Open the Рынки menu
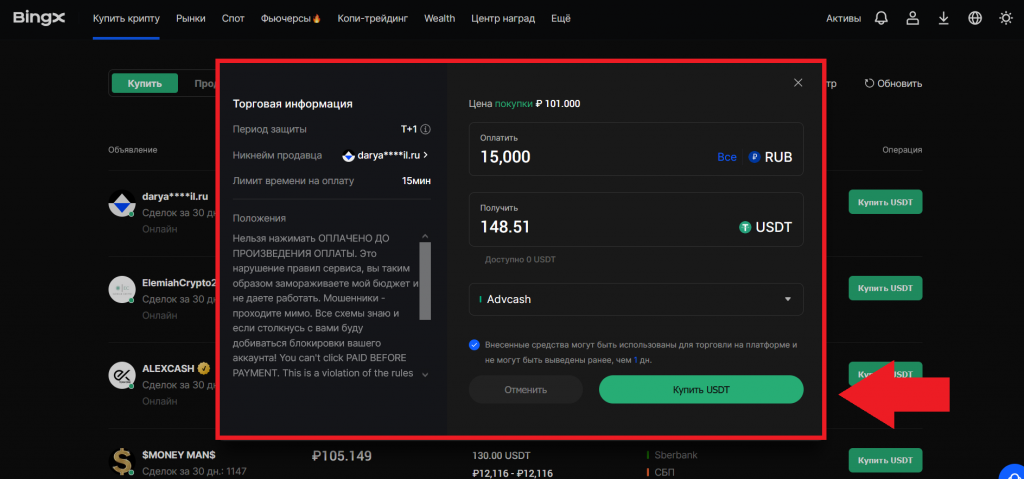The height and width of the screenshot is (479, 1024). pos(191,18)
